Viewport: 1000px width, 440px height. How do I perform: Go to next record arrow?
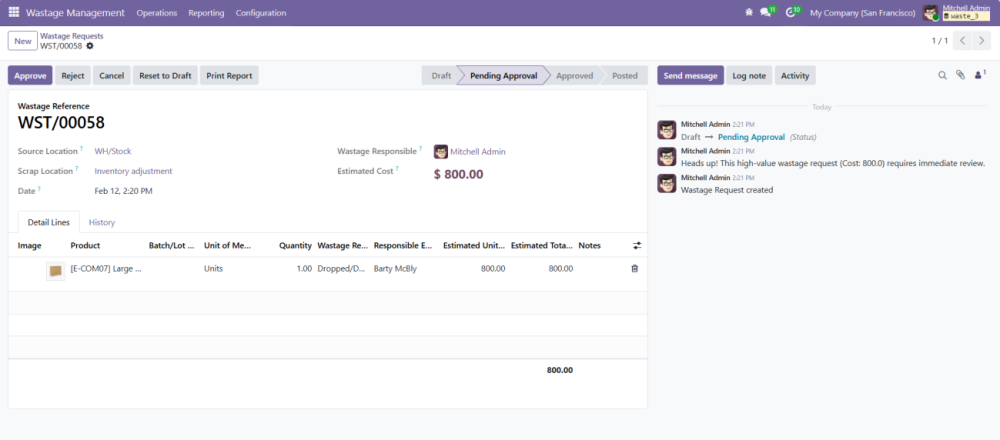pyautogui.click(x=983, y=41)
